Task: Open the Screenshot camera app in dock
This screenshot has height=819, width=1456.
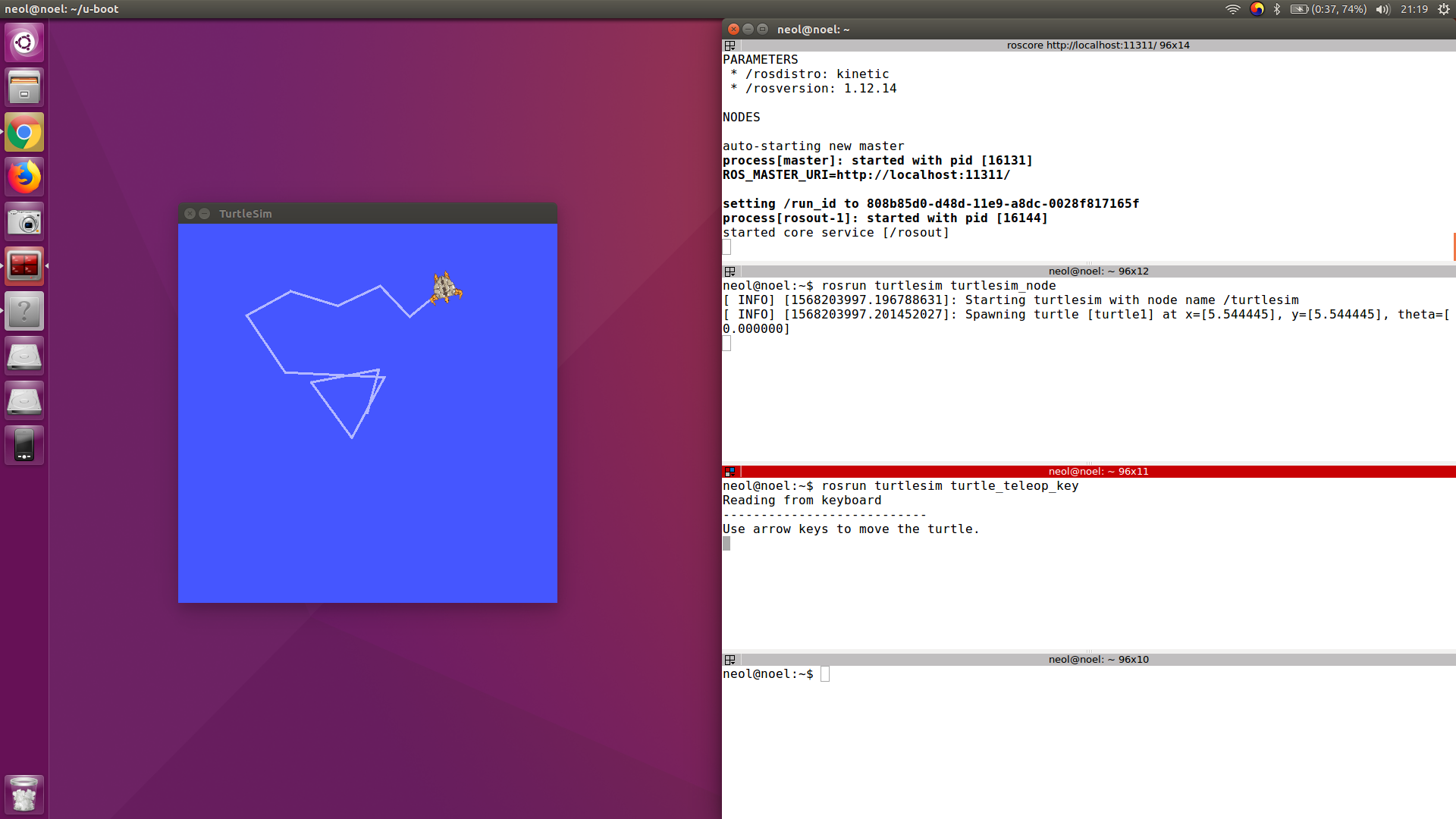Action: click(24, 222)
